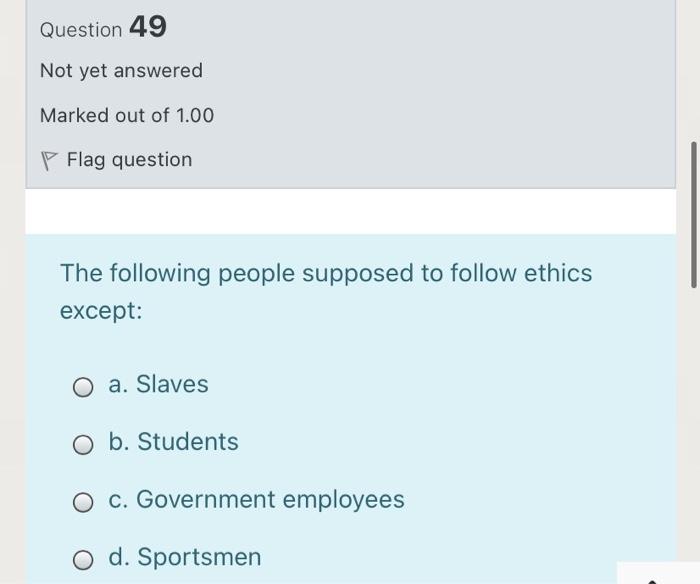Click the large number 49 in header

point(148,28)
